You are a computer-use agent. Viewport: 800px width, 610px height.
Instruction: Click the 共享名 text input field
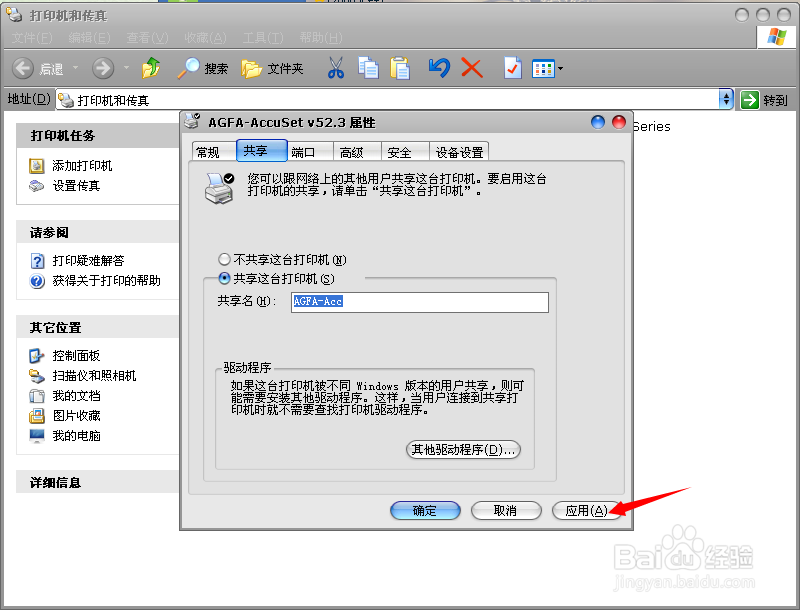point(420,302)
